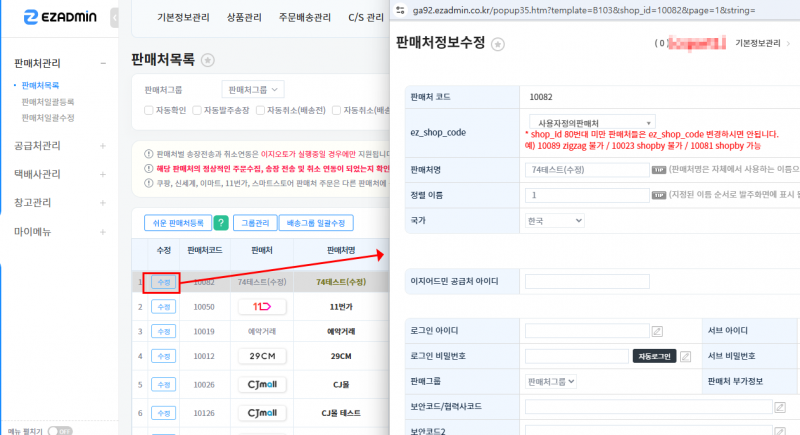Viewport: 800px width, 435px height.
Task: Click the 11번가 logo in row 2
Action: (x=262, y=306)
